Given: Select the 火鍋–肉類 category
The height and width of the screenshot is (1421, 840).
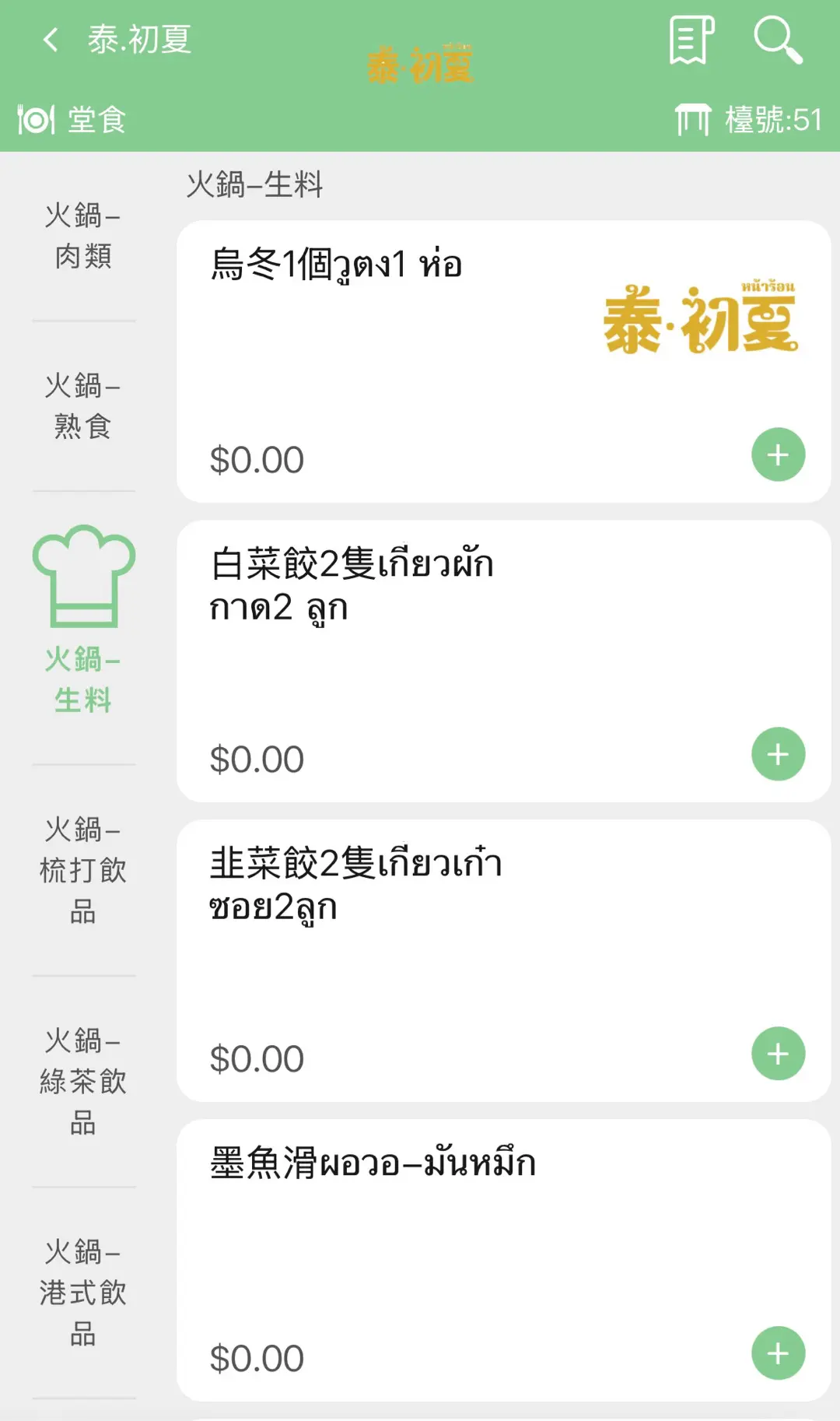Looking at the screenshot, I should click(x=83, y=236).
